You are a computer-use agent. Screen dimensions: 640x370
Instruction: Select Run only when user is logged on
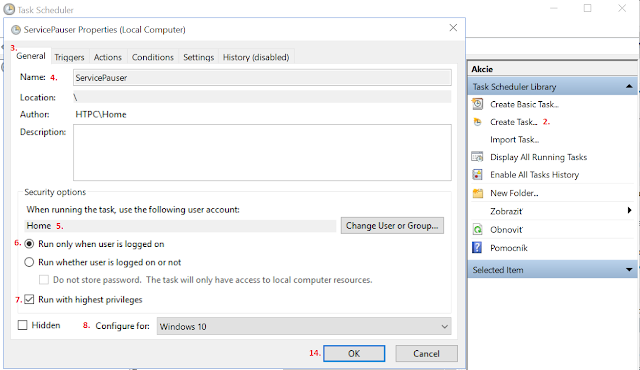coord(29,244)
